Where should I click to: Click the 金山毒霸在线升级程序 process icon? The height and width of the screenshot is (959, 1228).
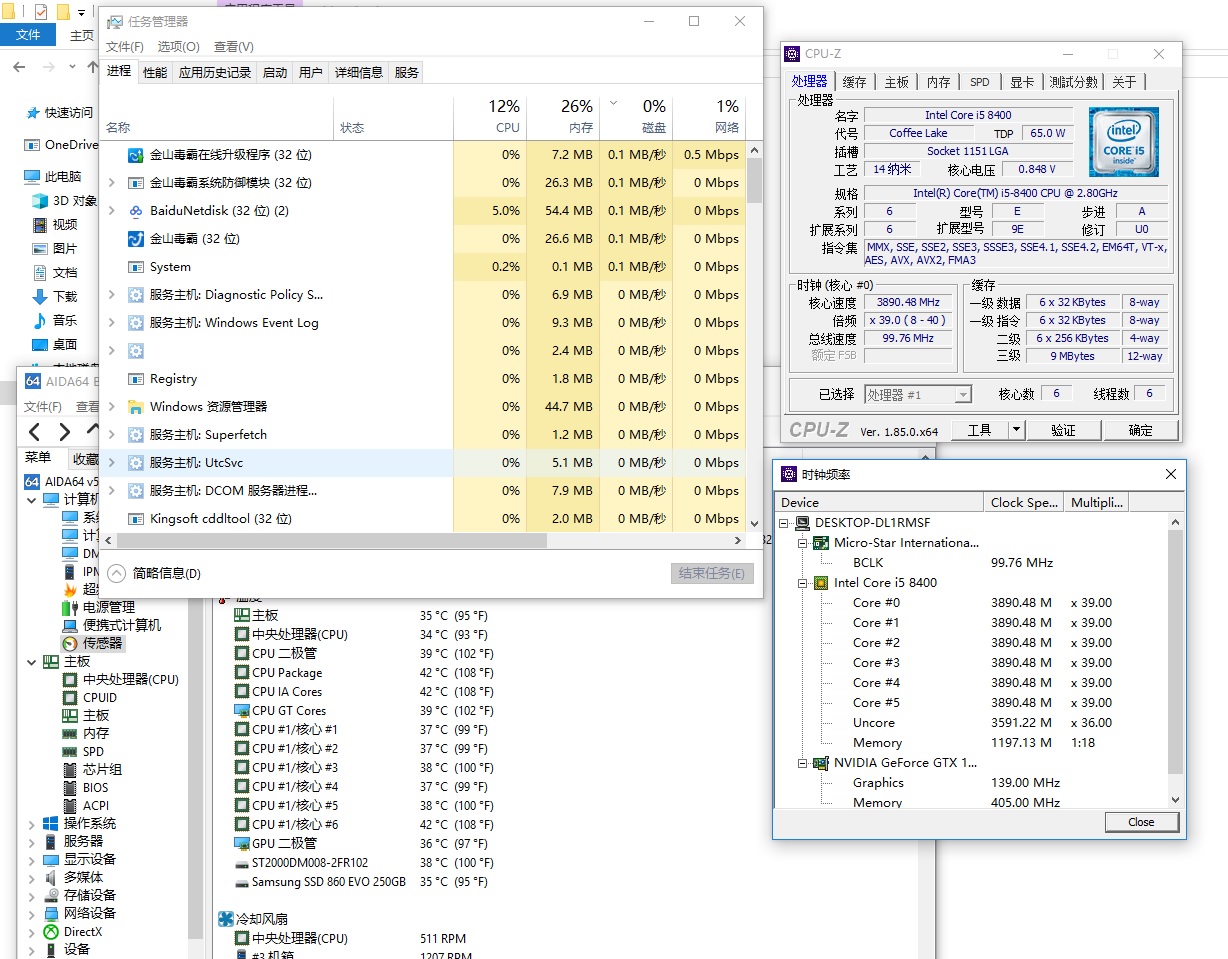tap(137, 155)
